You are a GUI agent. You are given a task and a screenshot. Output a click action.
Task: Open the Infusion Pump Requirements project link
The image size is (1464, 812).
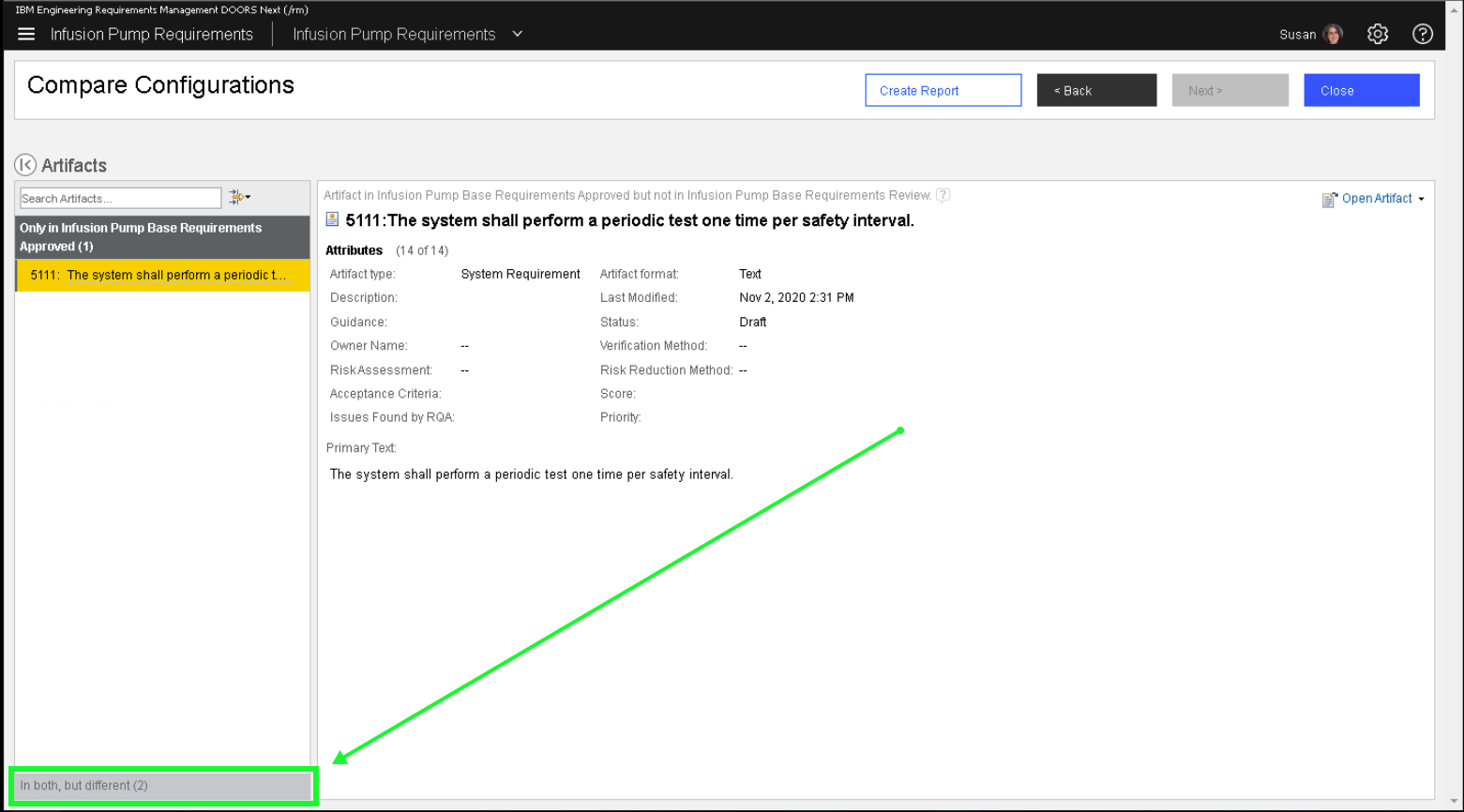(x=152, y=35)
